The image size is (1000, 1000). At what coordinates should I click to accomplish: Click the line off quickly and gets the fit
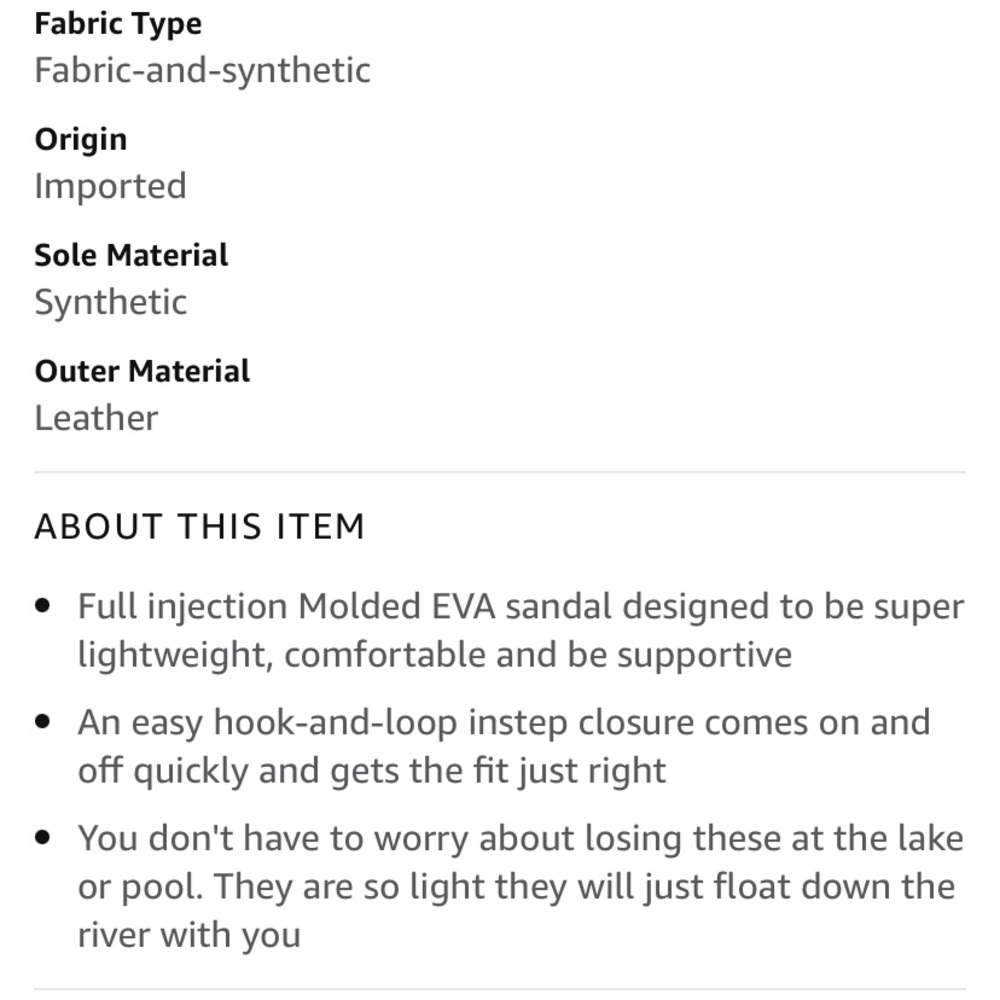371,771
